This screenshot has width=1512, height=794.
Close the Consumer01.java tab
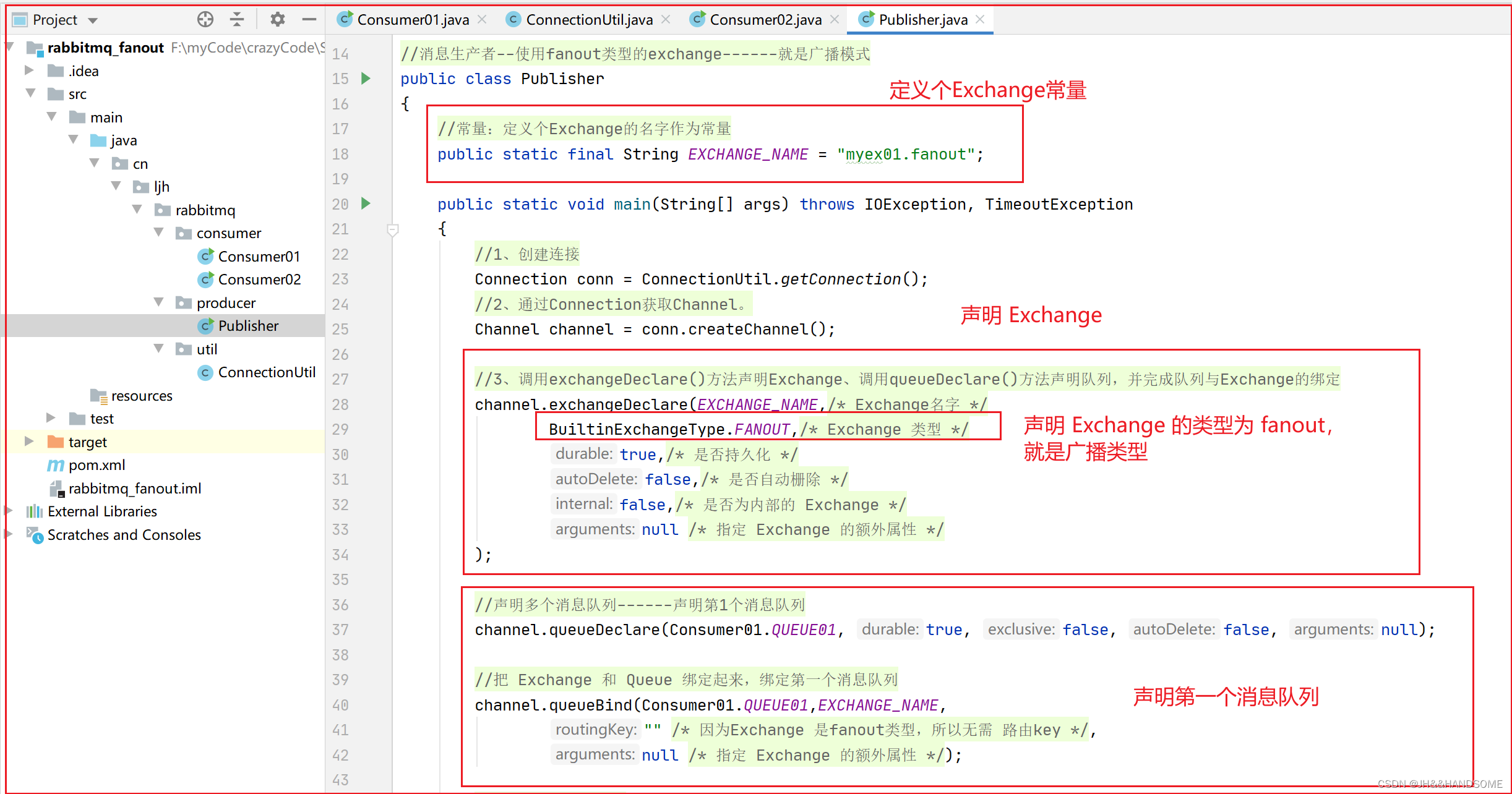point(483,20)
